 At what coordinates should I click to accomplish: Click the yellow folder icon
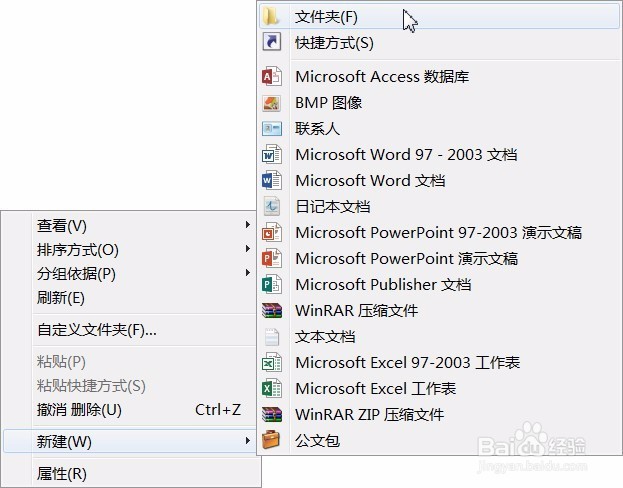click(x=271, y=17)
